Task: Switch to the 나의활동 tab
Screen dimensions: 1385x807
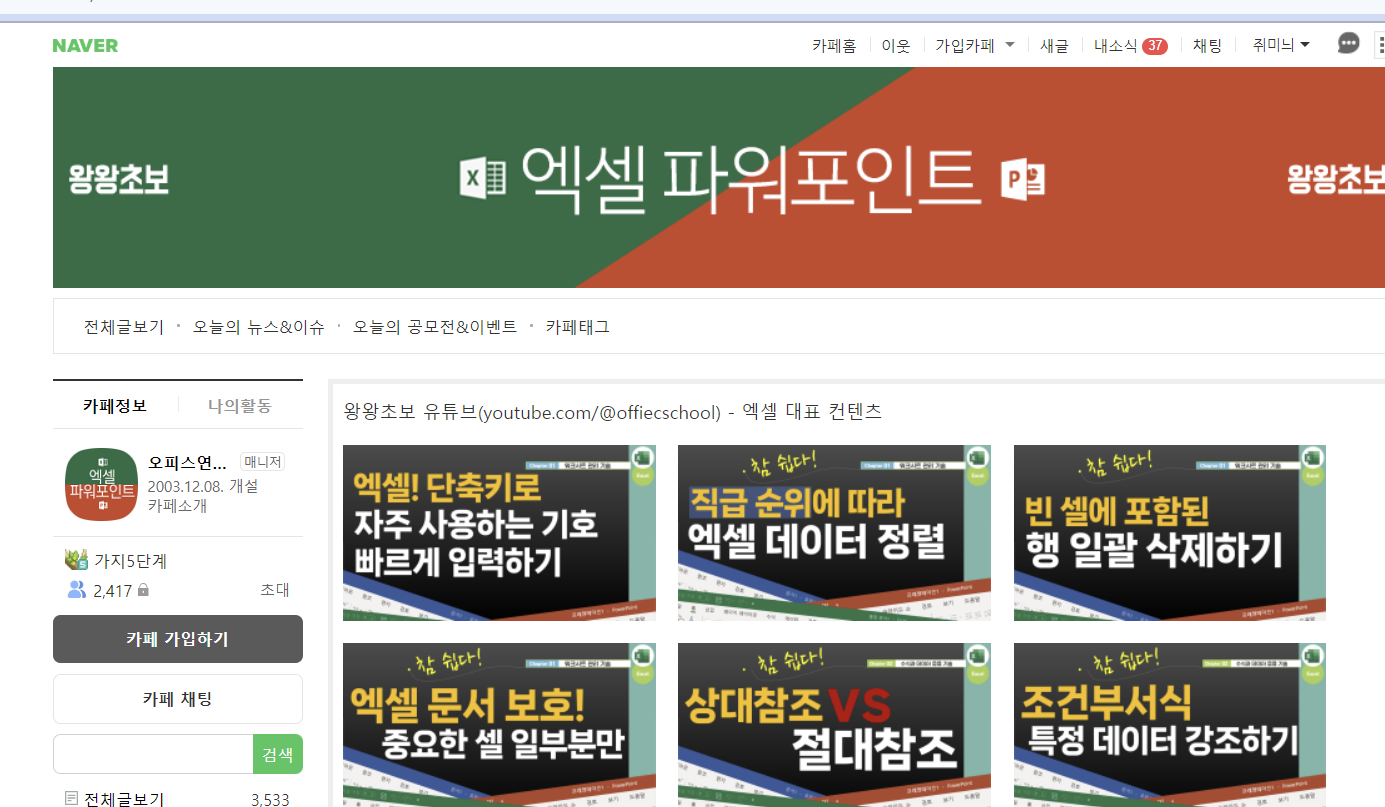Action: click(x=240, y=405)
